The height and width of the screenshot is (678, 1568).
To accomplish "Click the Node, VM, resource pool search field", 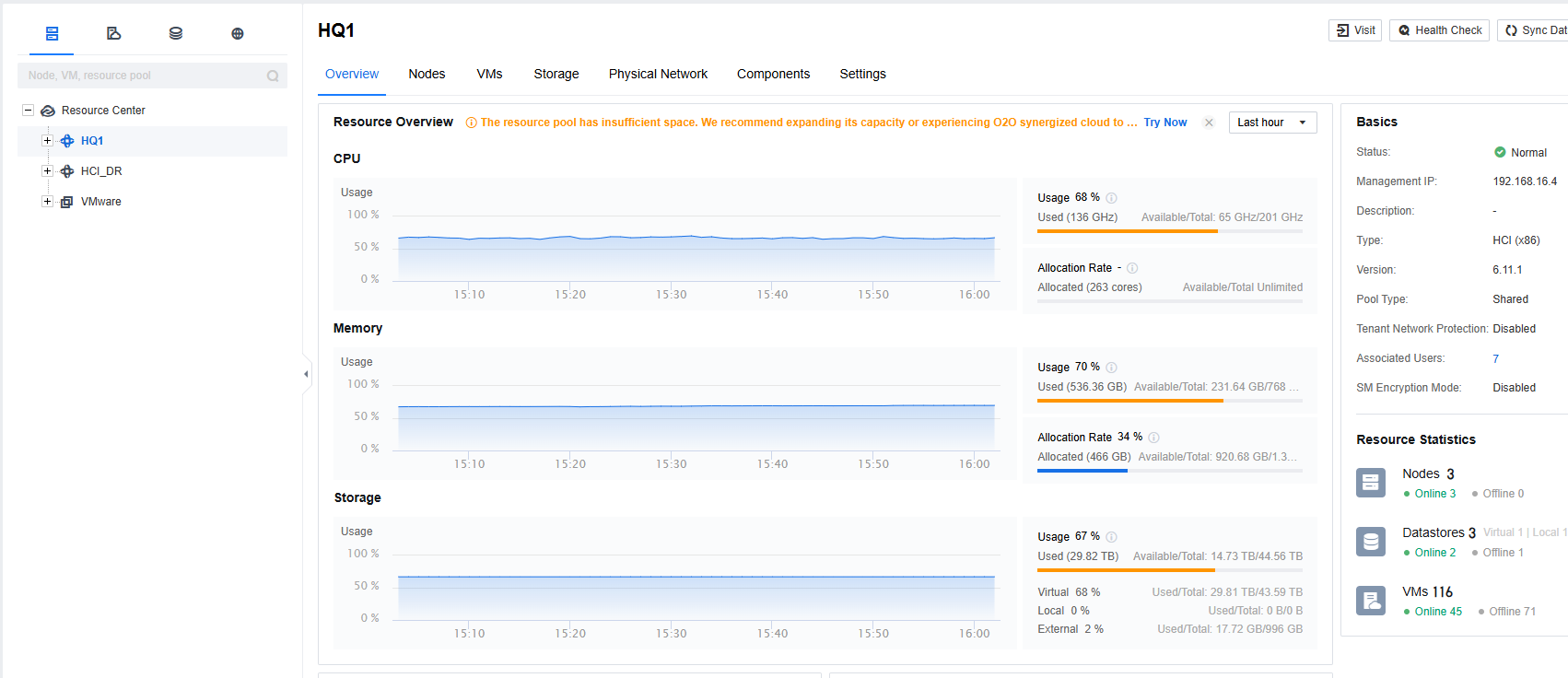I will point(152,76).
